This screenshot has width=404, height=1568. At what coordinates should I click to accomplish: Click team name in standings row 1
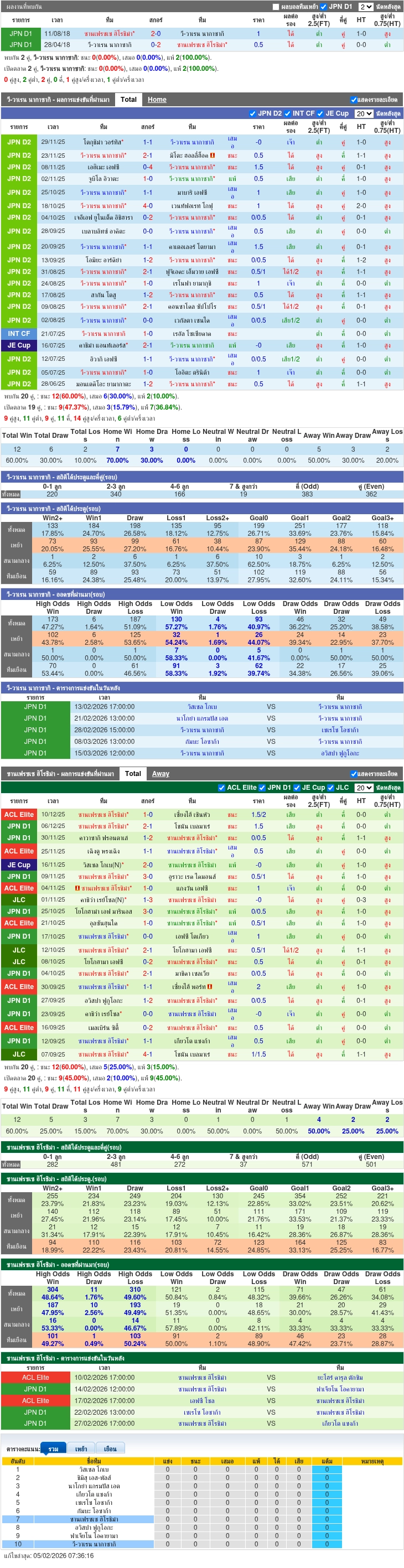94,1469
